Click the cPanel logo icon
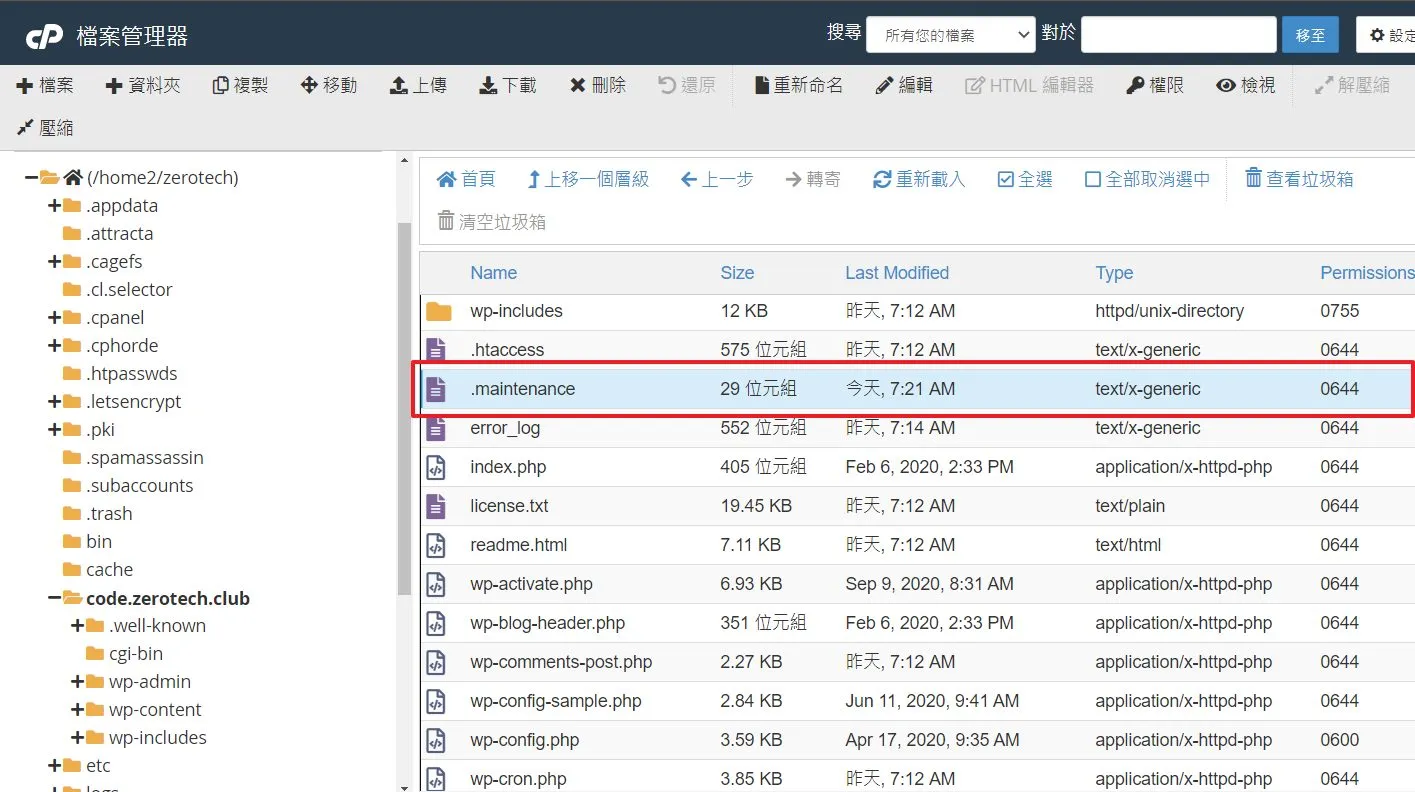 (45, 36)
